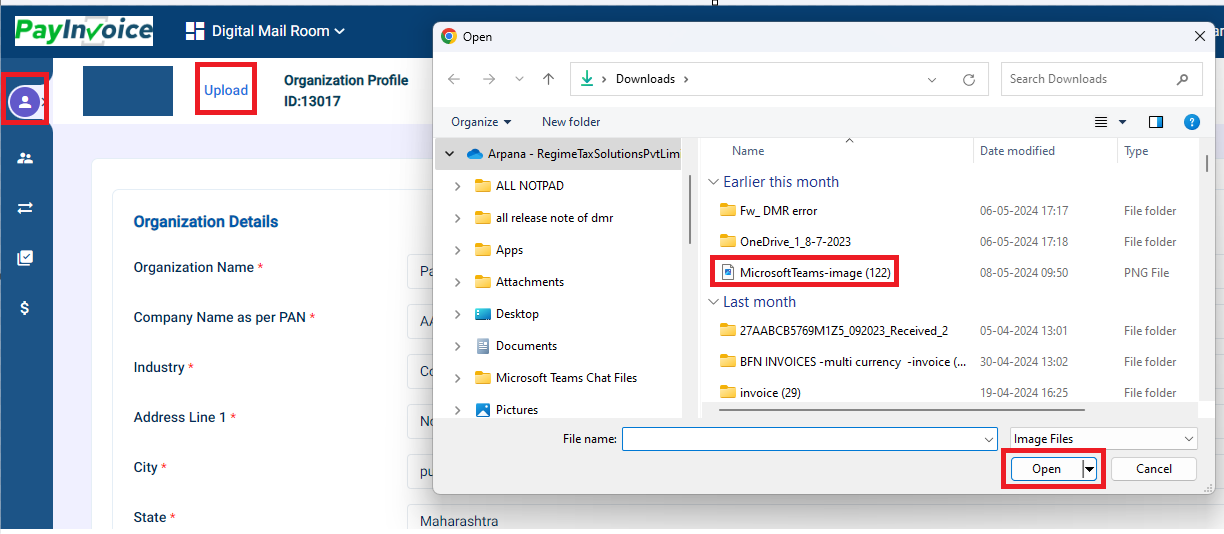Go up one folder level

(548, 79)
